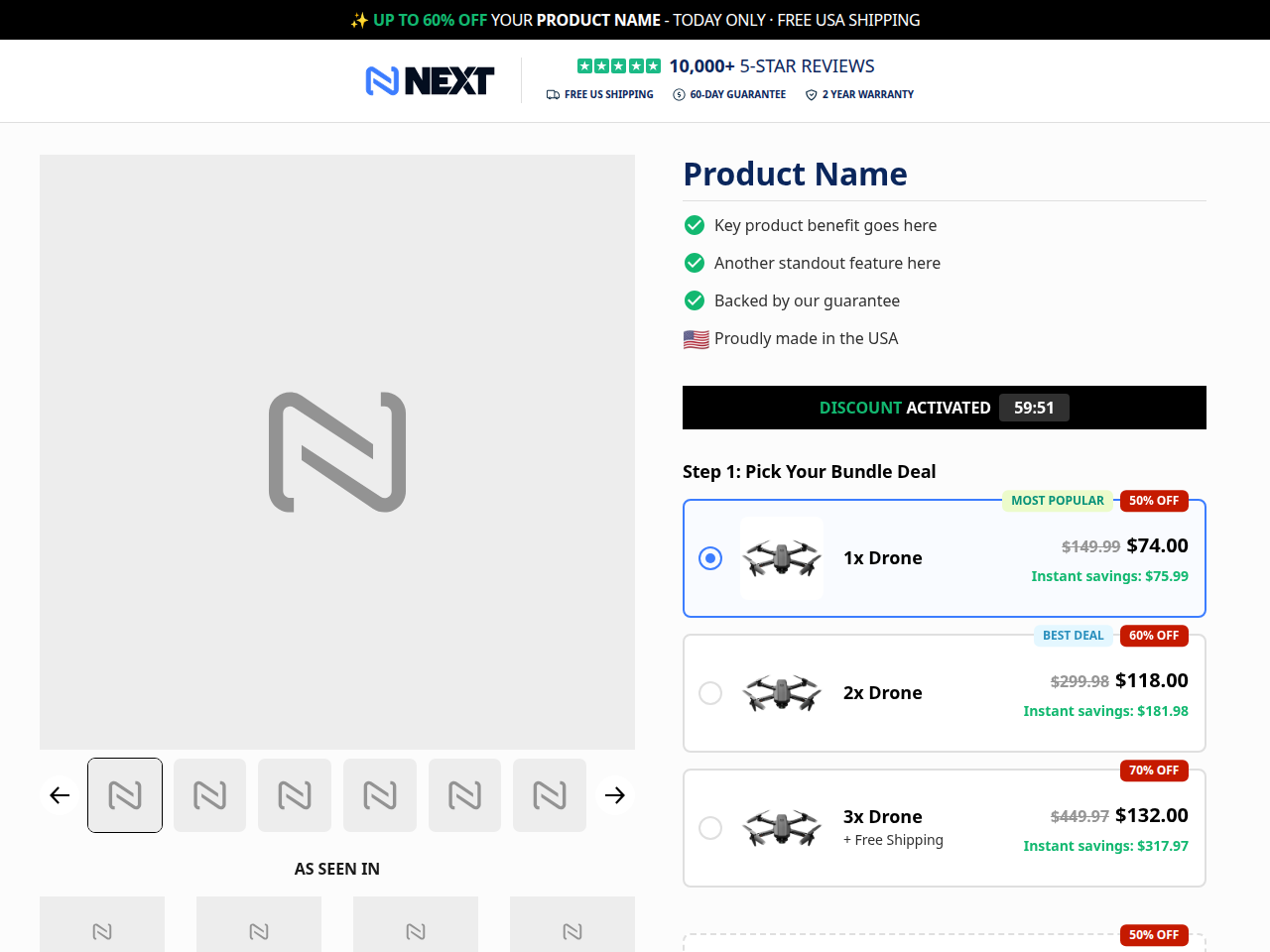Click the 60-day guarantee icon
This screenshot has width=1270, height=952.
679,95
